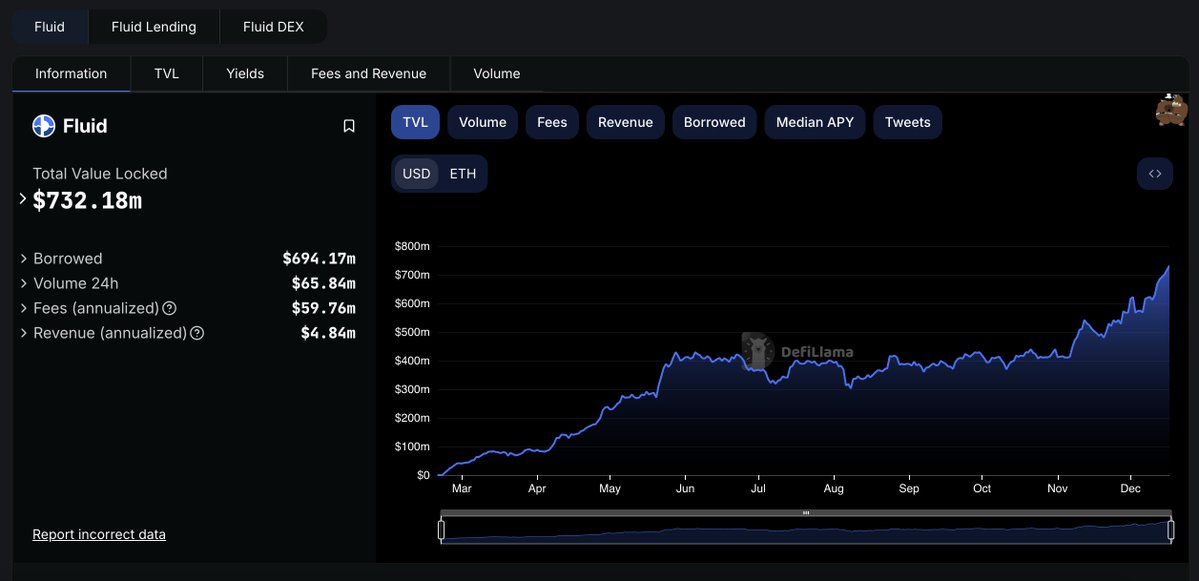
Task: Toggle the Median APY chart series
Action: pos(815,122)
